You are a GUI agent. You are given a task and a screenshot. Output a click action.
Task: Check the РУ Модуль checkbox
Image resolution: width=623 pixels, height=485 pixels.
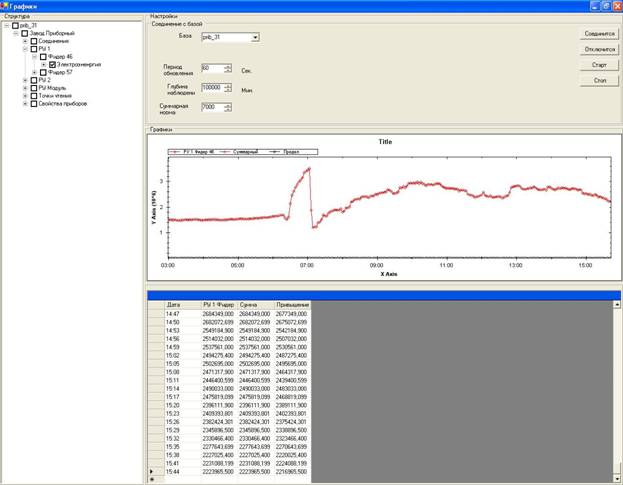click(x=34, y=88)
